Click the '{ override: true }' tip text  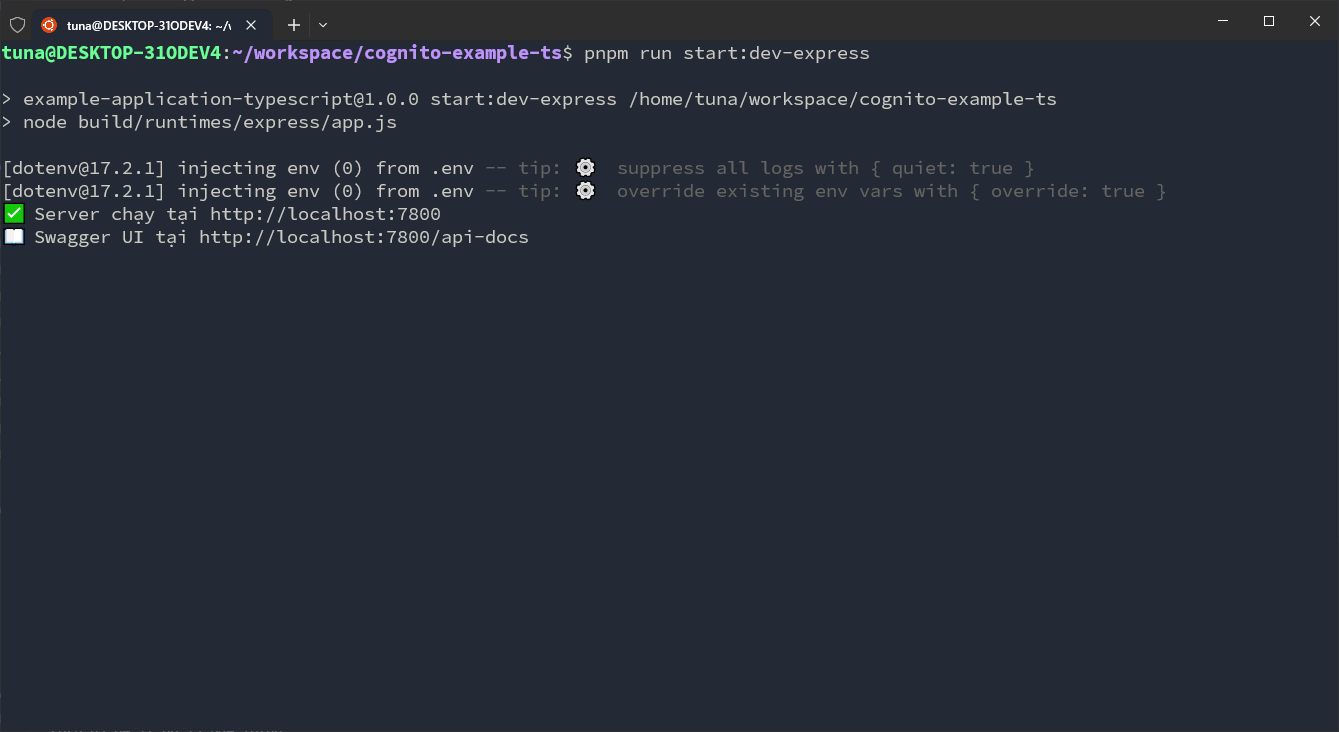click(x=1067, y=191)
